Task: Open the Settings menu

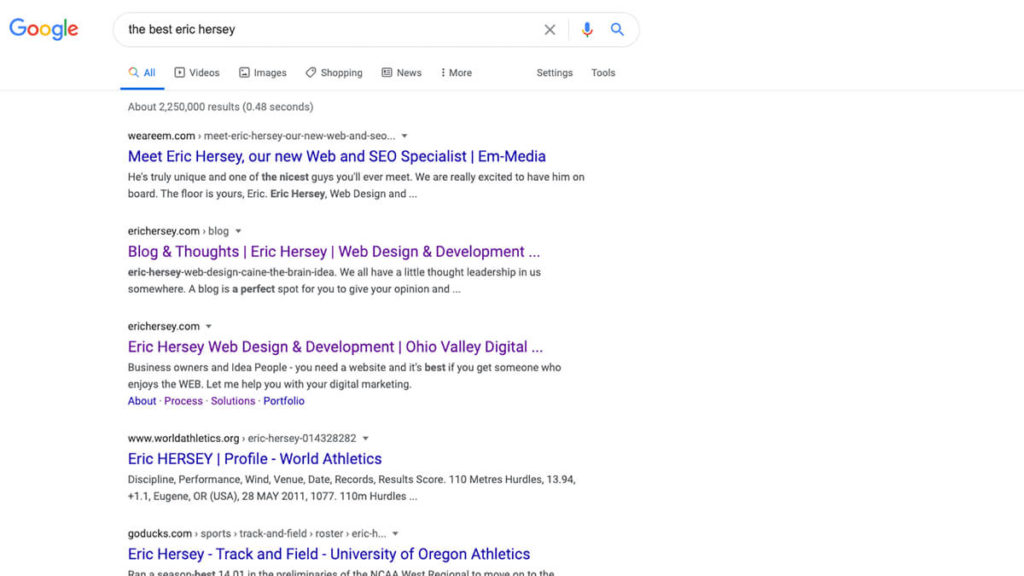Action: (554, 73)
